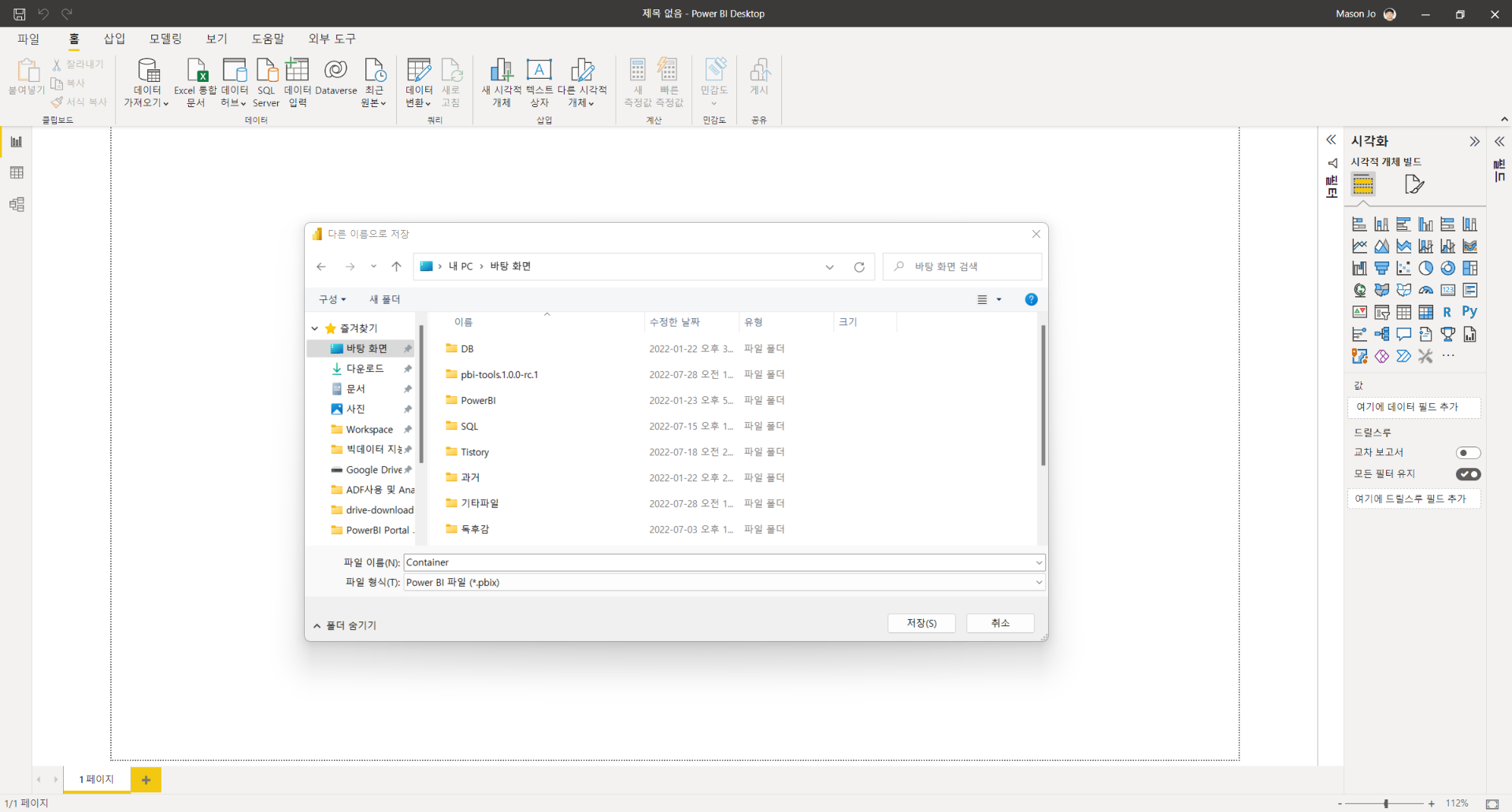Select the donut chart visual
The image size is (1512, 812).
click(x=1447, y=269)
